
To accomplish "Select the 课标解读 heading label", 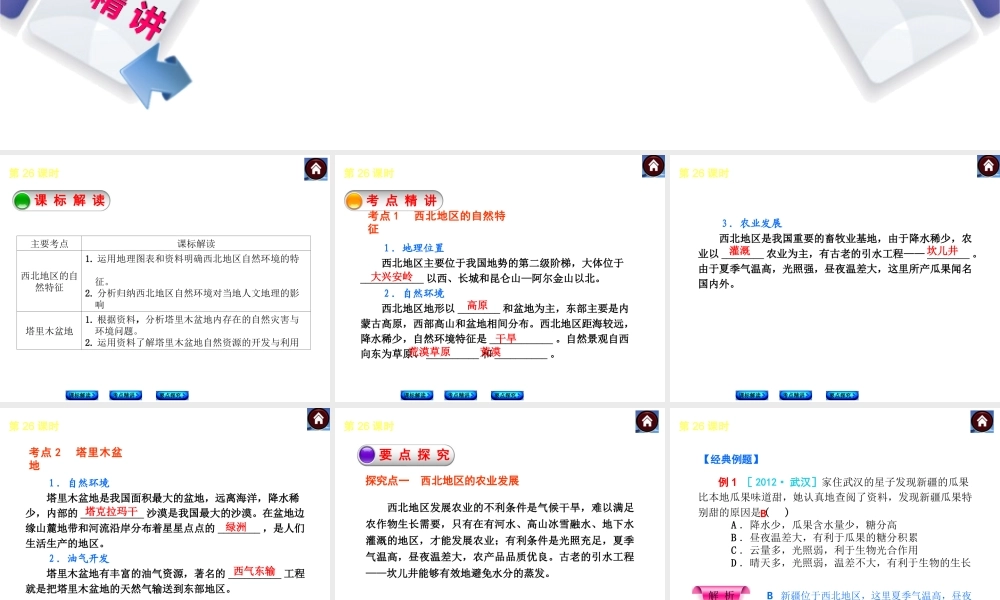I will point(70,201).
